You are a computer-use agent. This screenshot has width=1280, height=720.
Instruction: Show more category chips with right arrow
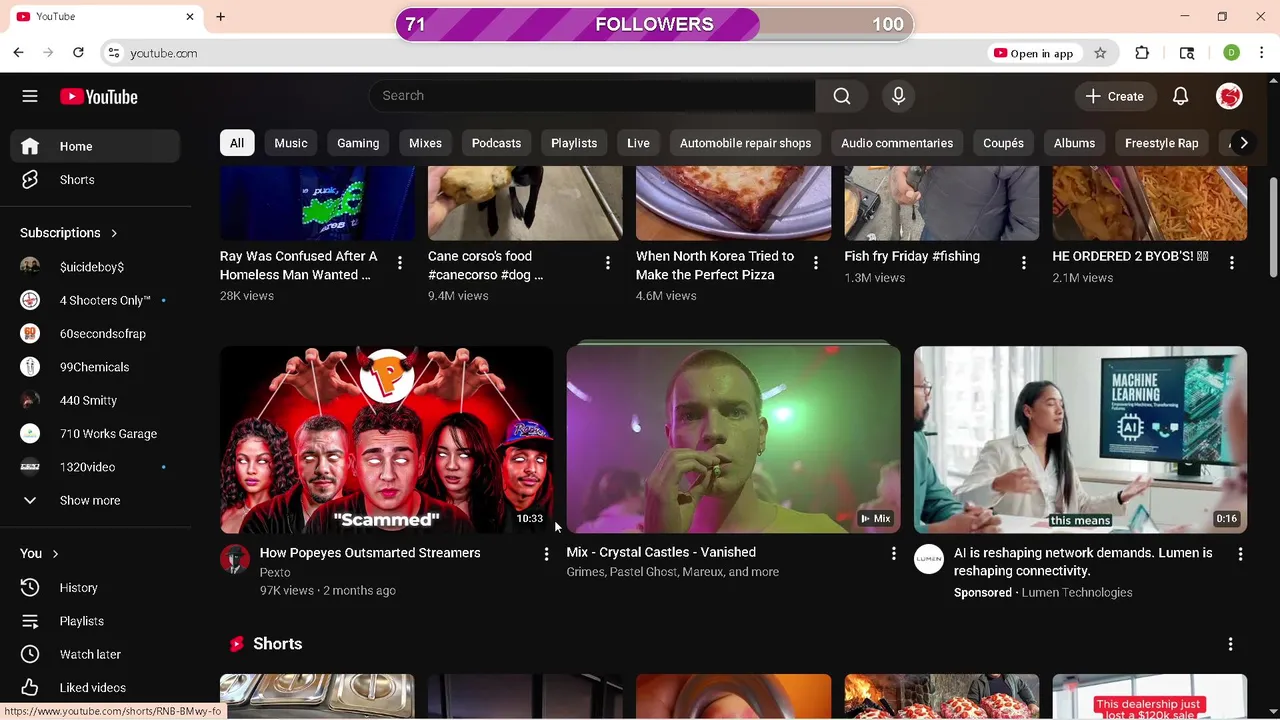point(1243,143)
